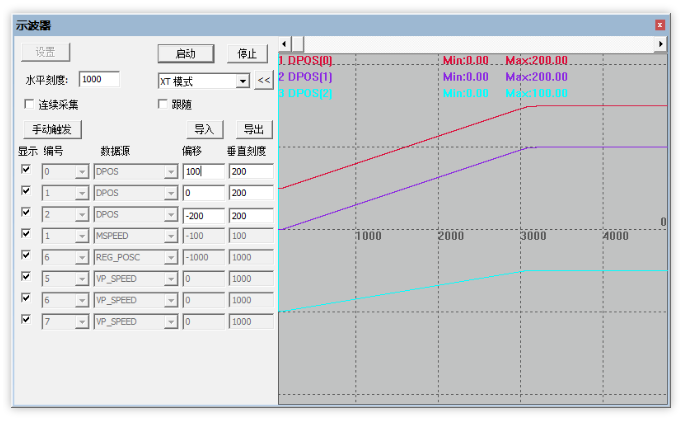Uncheck display box for MSPEED row
Image resolution: width=683 pixels, height=421 pixels.
click(x=26, y=233)
